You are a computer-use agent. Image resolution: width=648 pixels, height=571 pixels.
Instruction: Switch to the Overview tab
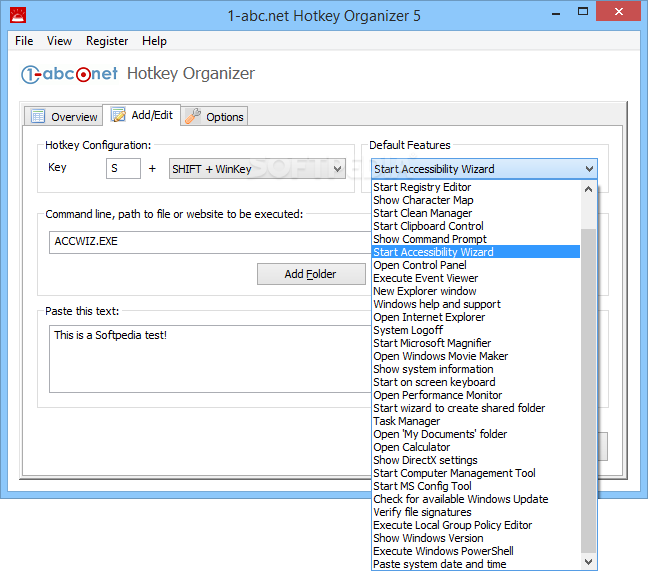tap(63, 116)
